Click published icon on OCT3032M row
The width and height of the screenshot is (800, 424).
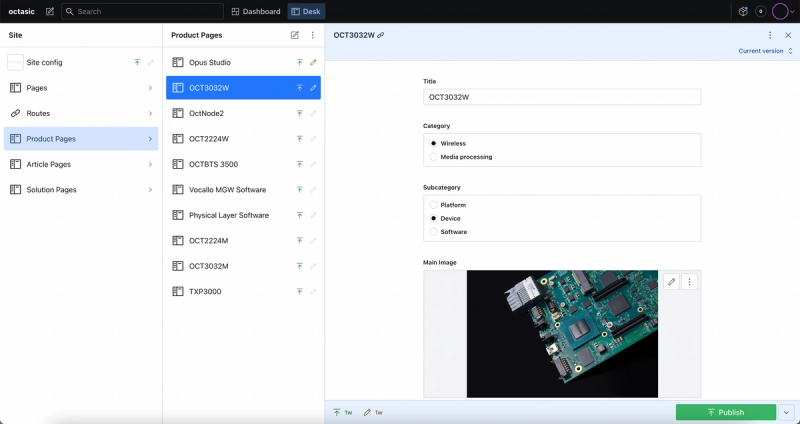pos(299,266)
